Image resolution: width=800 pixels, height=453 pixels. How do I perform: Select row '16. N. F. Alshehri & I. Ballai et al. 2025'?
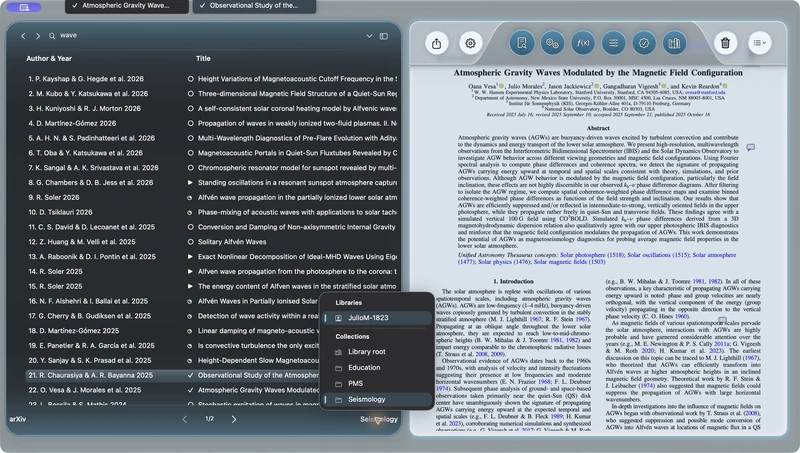pos(173,301)
